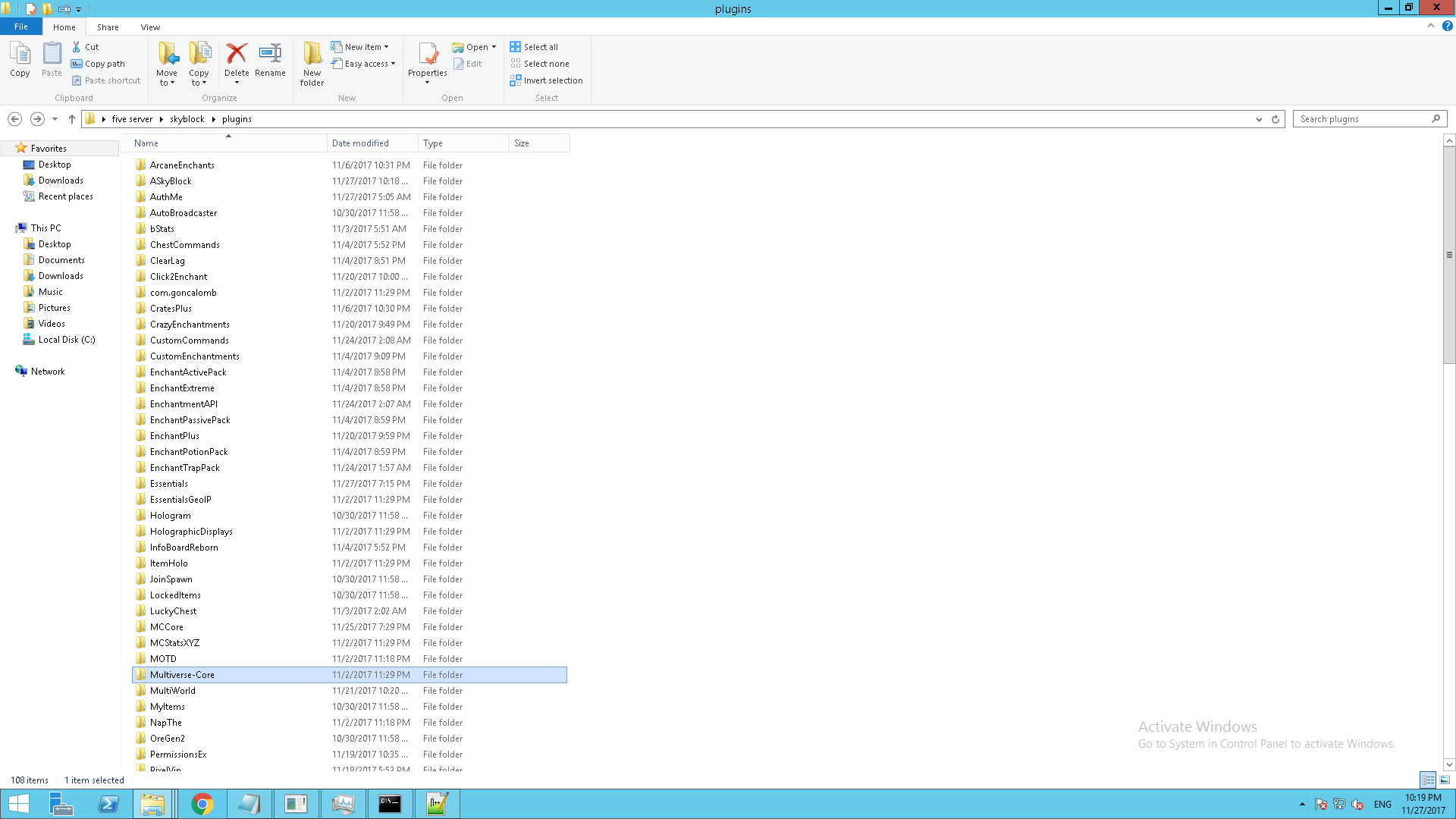Open Google Chrome from the taskbar

click(202, 804)
